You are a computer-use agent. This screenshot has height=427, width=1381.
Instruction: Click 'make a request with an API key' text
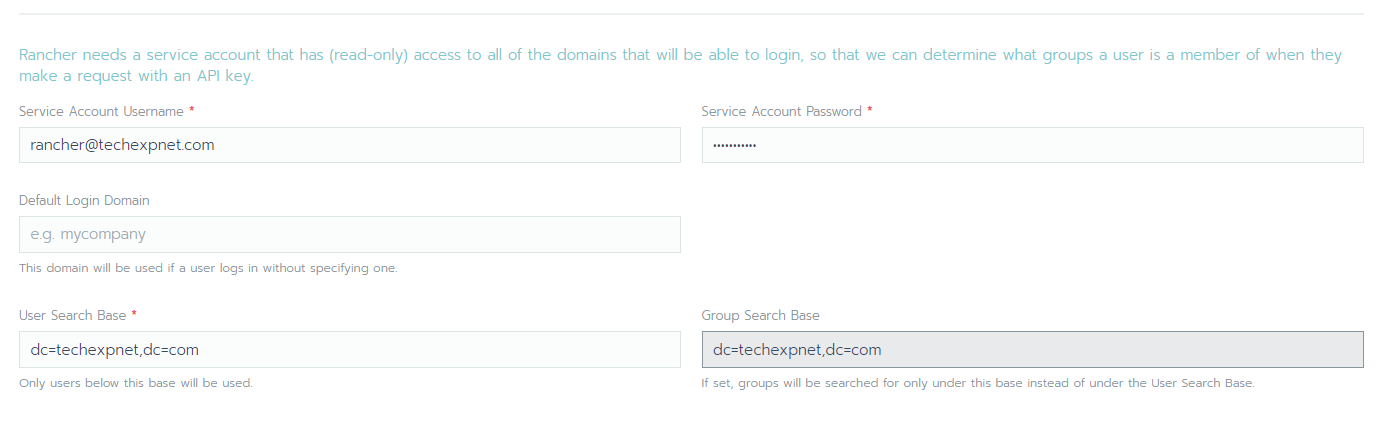pyautogui.click(x=136, y=76)
